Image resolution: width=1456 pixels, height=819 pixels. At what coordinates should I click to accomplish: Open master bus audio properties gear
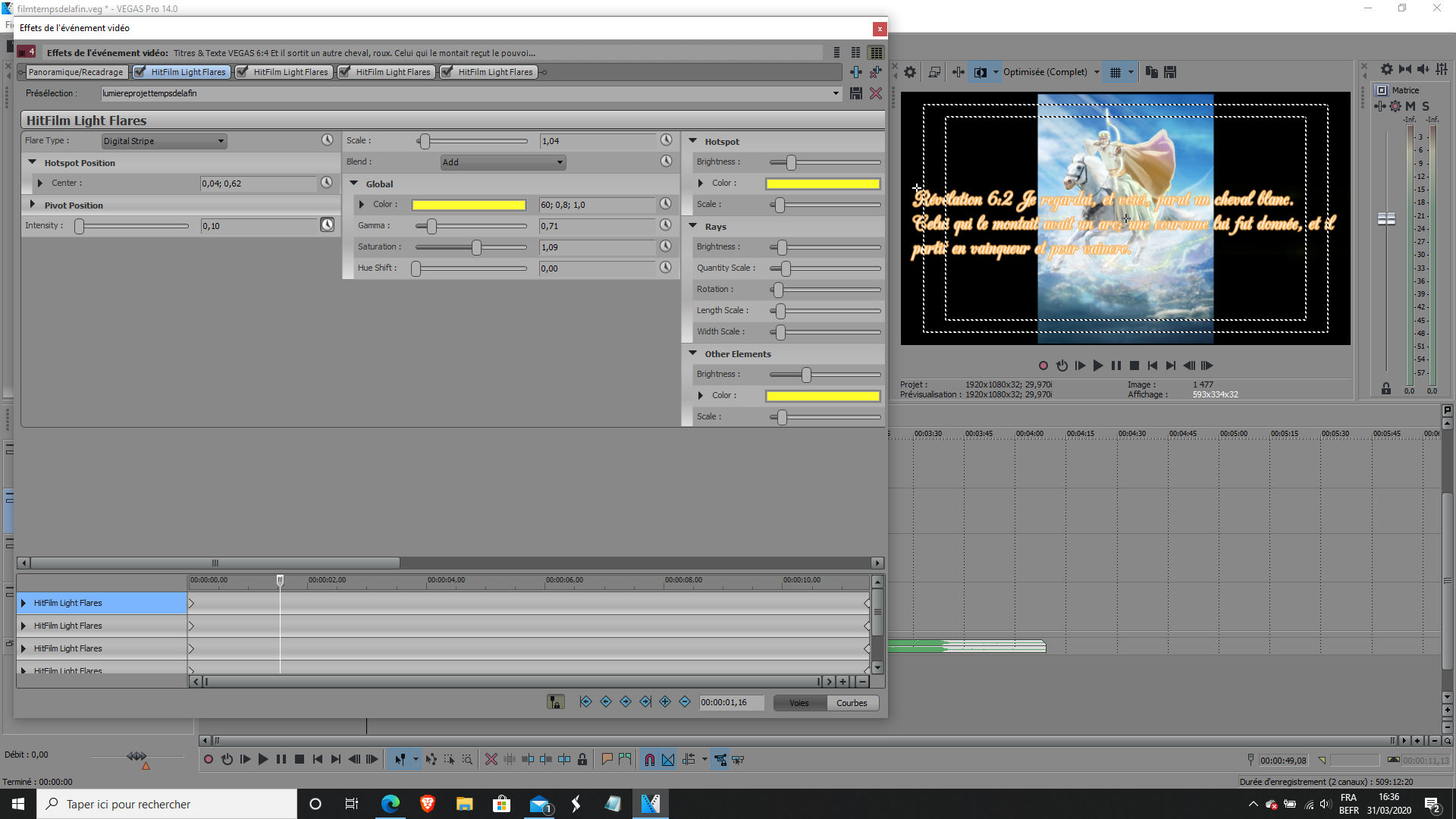tap(1386, 69)
